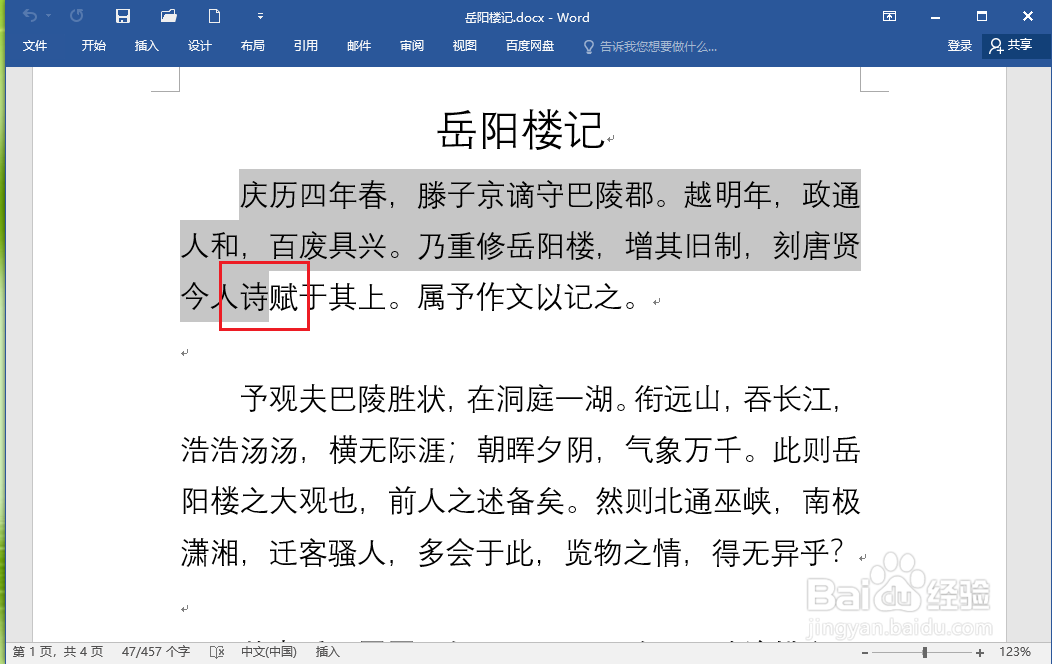Open the 百度网盘 ribbon tab

click(530, 46)
